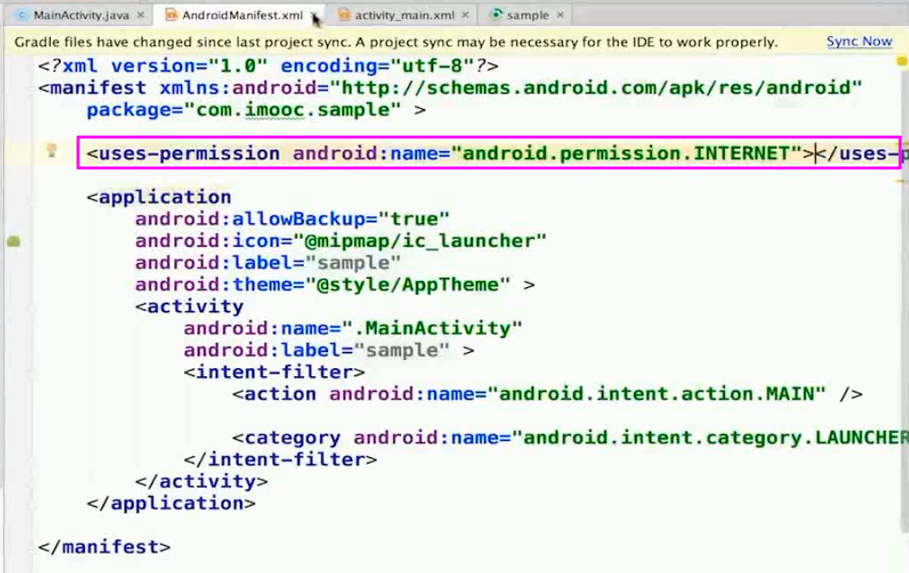Switch to the sample tab
Screen dimensions: 909x573
527,16
